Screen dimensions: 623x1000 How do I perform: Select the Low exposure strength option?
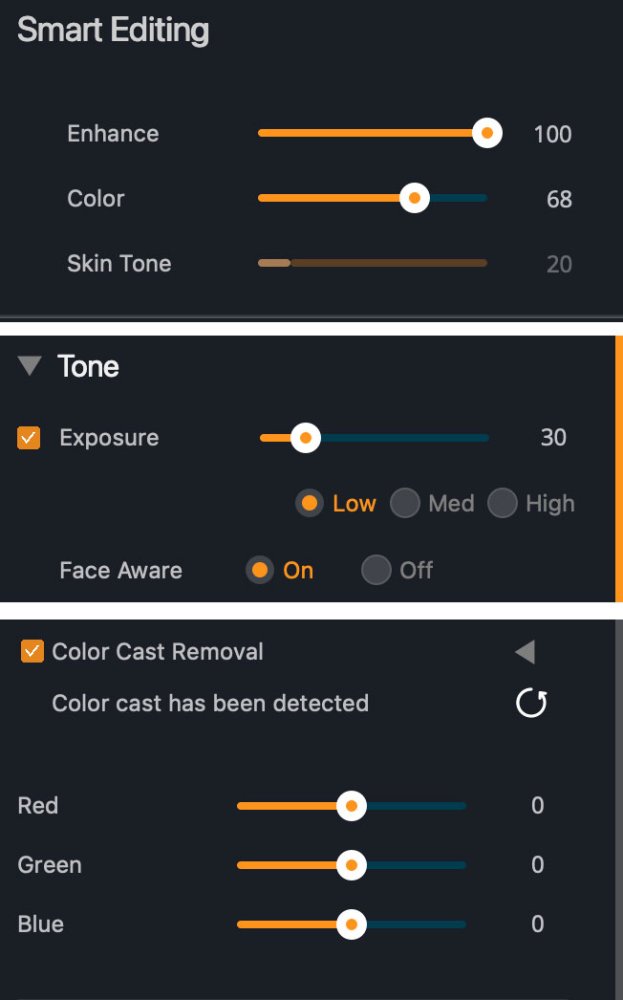pos(310,503)
